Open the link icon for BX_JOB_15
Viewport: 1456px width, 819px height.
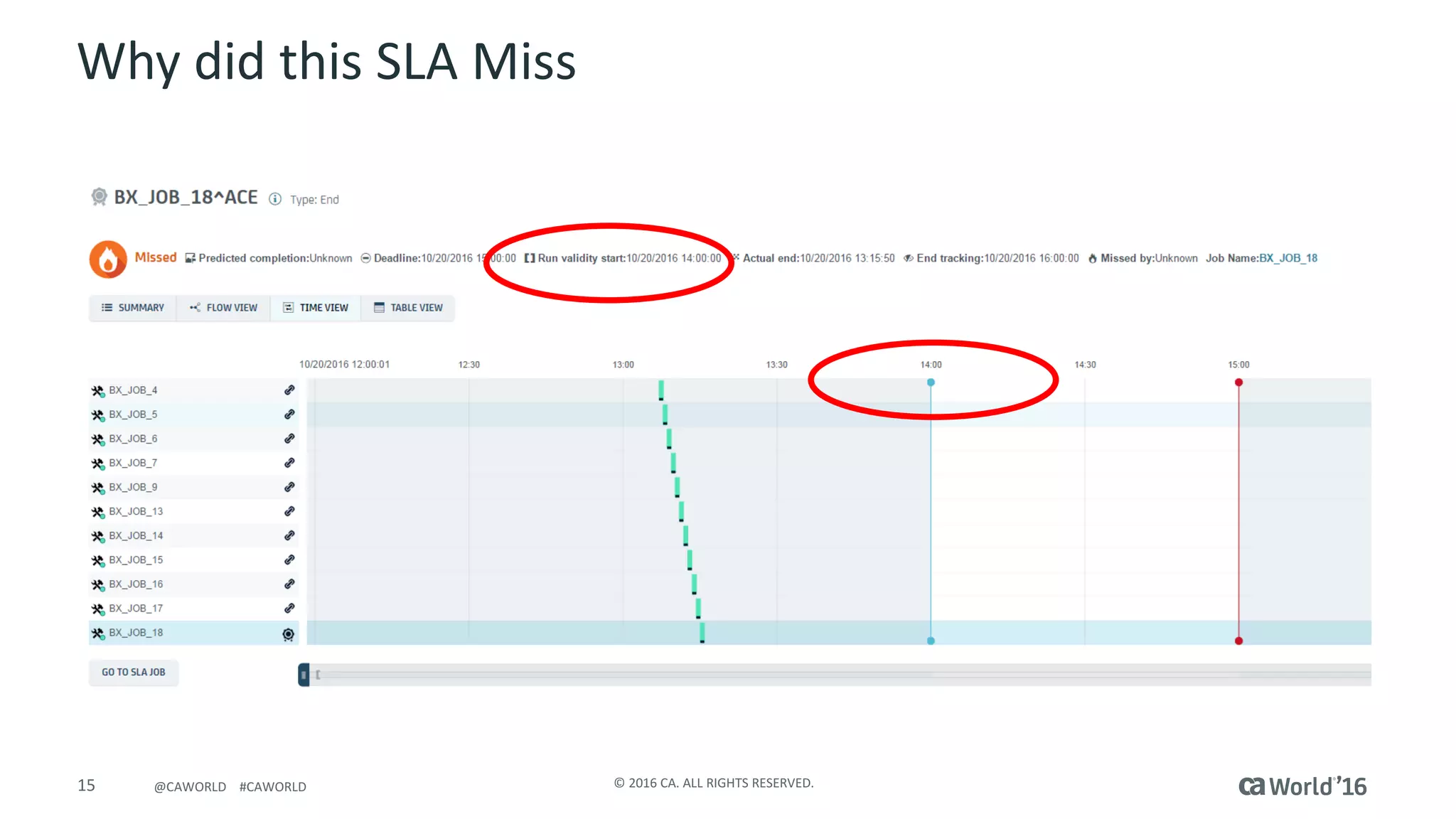289,560
